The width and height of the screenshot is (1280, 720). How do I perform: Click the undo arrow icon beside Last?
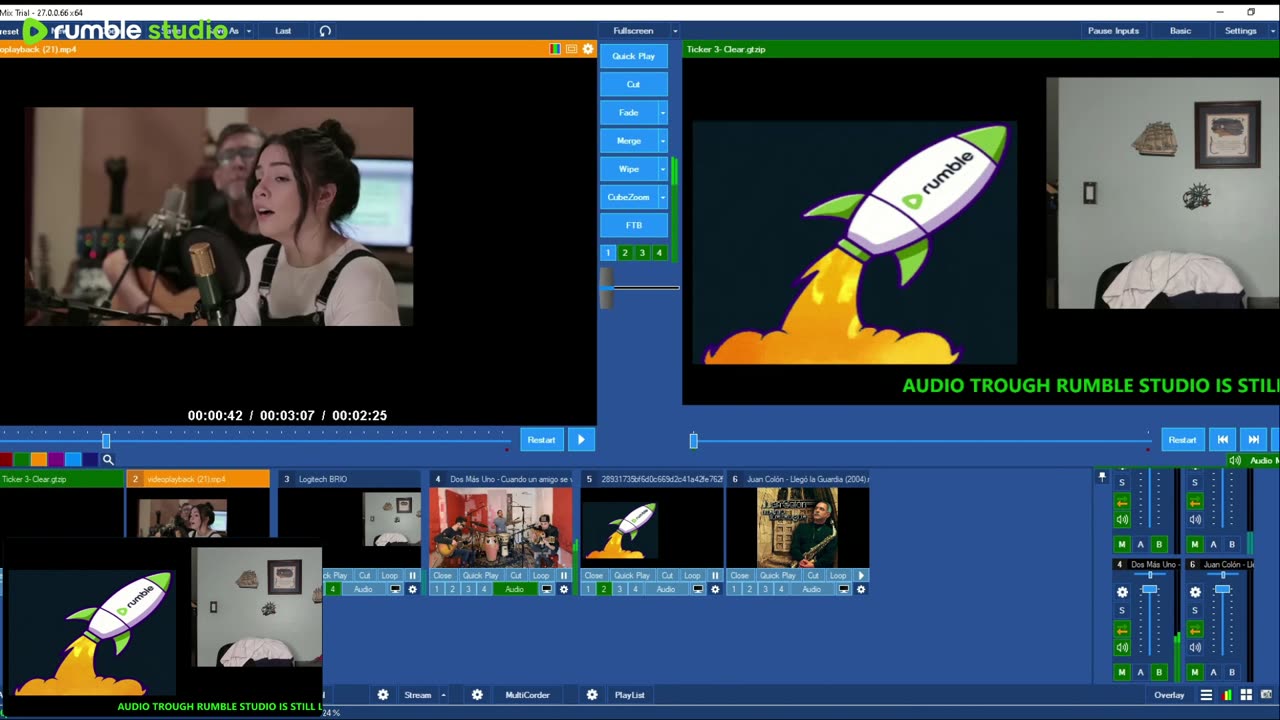[x=325, y=31]
